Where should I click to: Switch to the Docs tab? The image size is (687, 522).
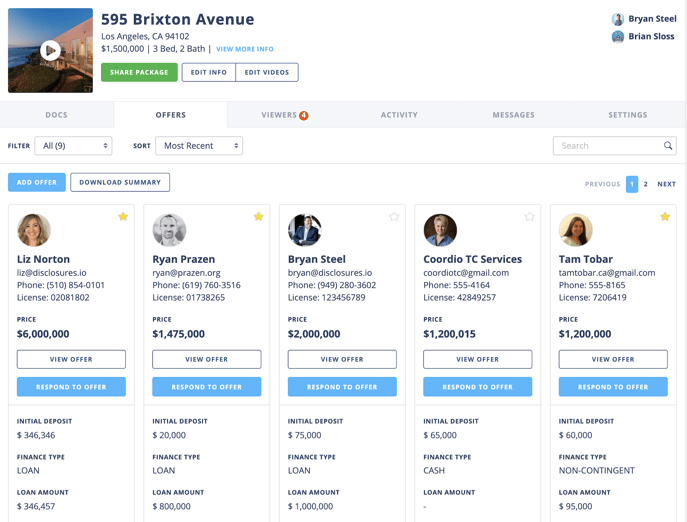(x=57, y=115)
